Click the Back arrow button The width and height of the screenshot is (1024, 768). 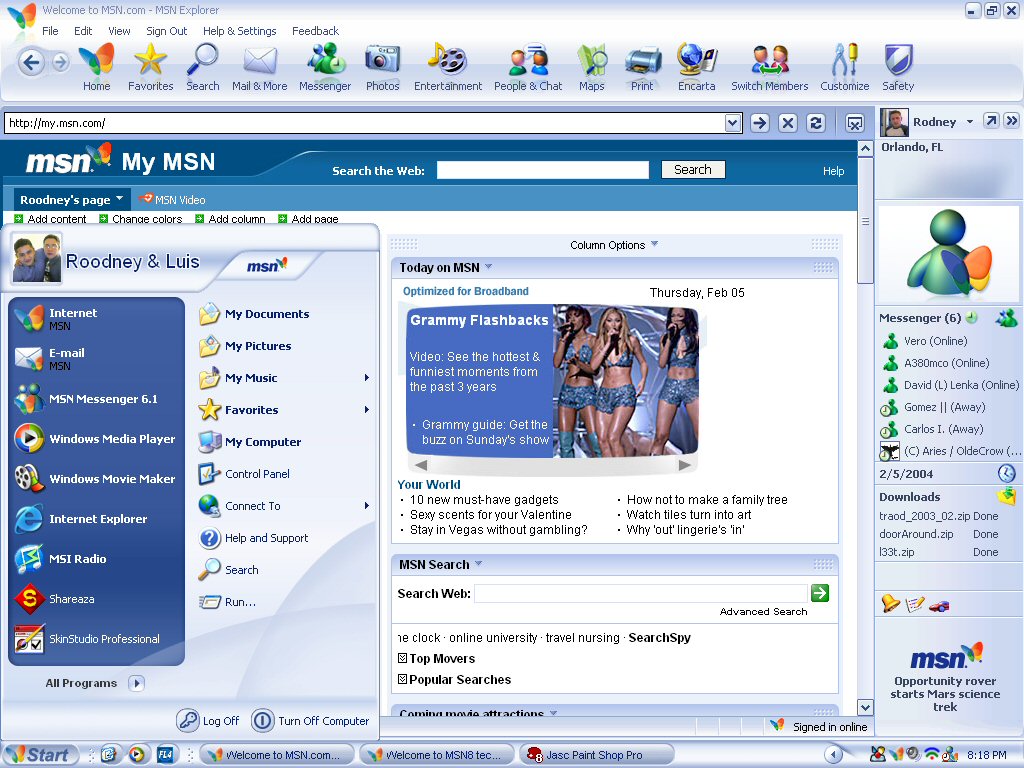coord(31,63)
